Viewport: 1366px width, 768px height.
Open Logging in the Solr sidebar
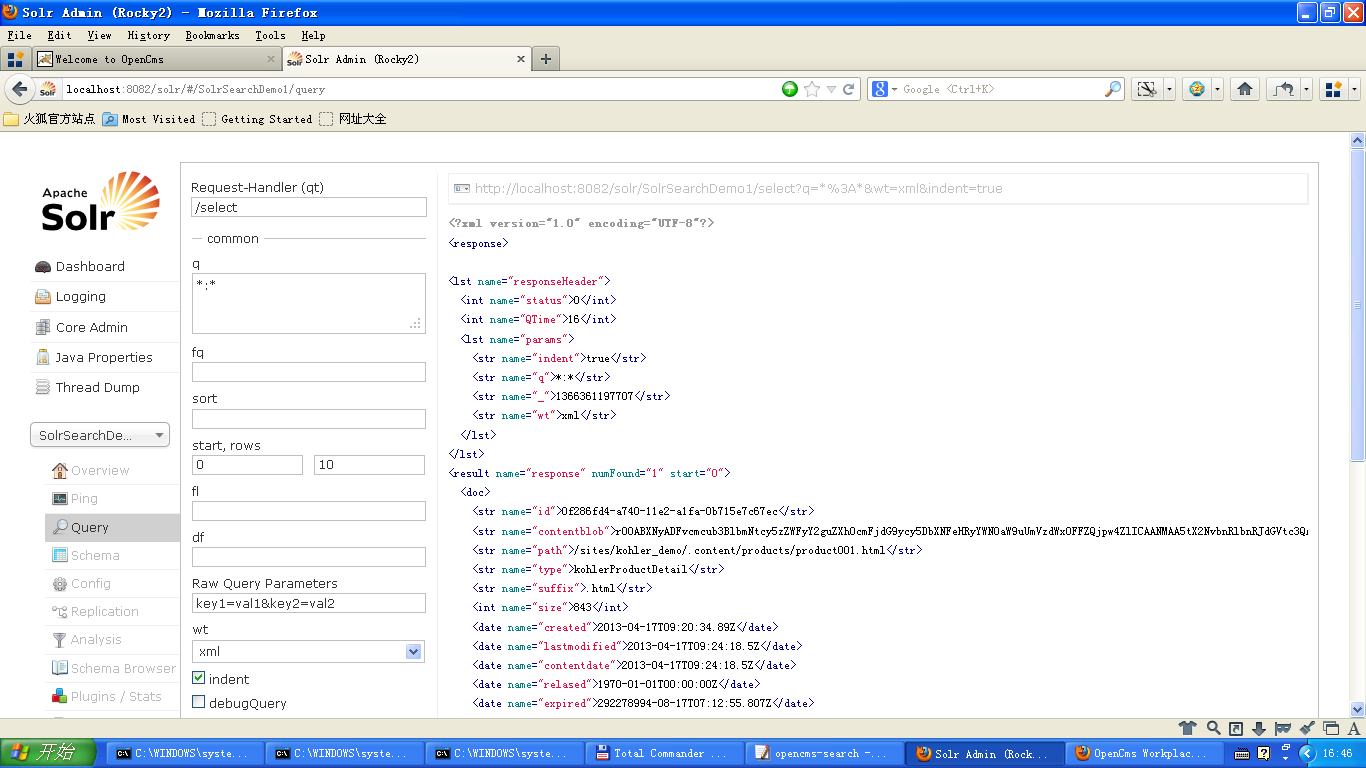80,296
